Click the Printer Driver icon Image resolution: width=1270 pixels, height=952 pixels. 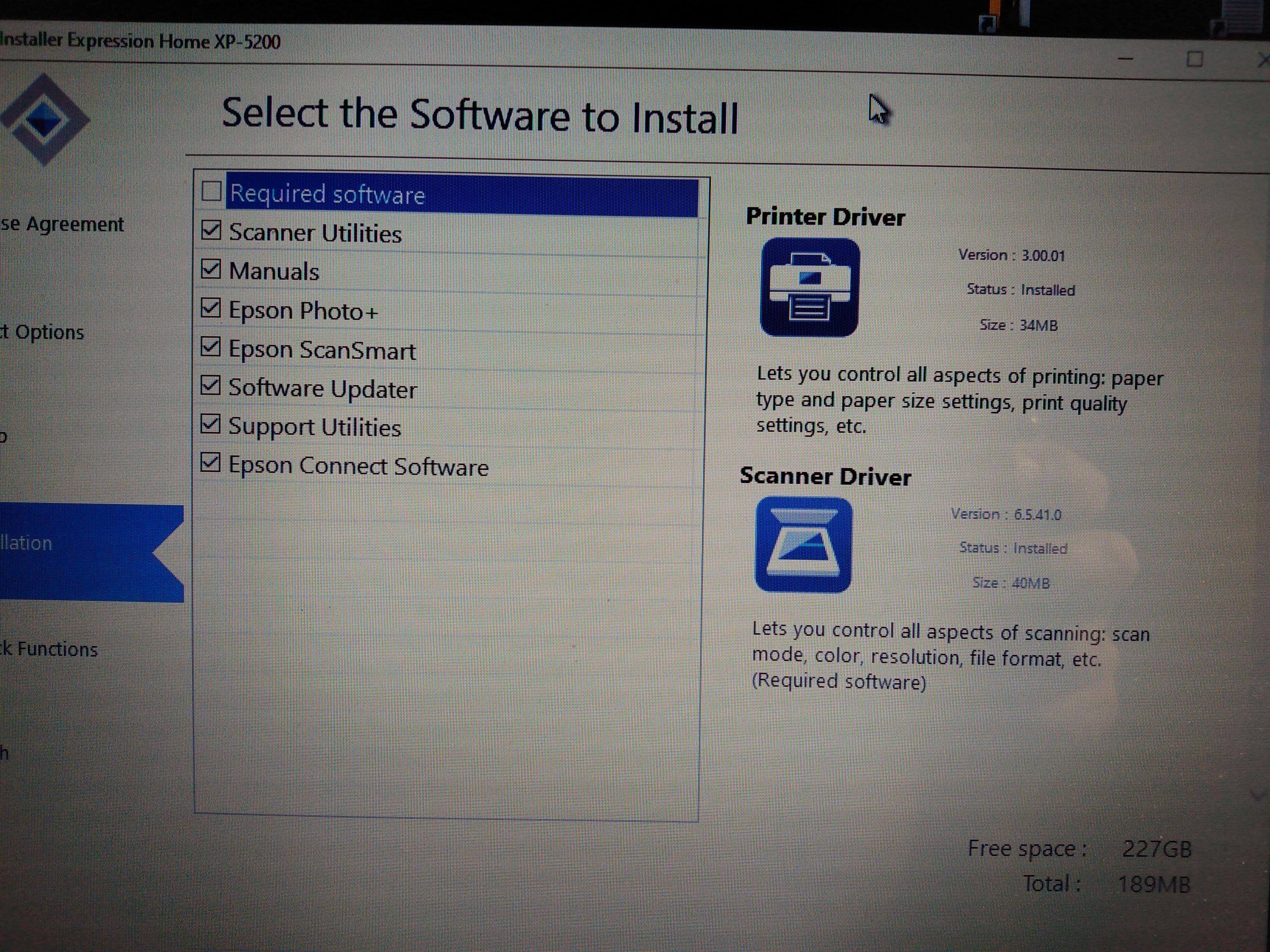[810, 286]
